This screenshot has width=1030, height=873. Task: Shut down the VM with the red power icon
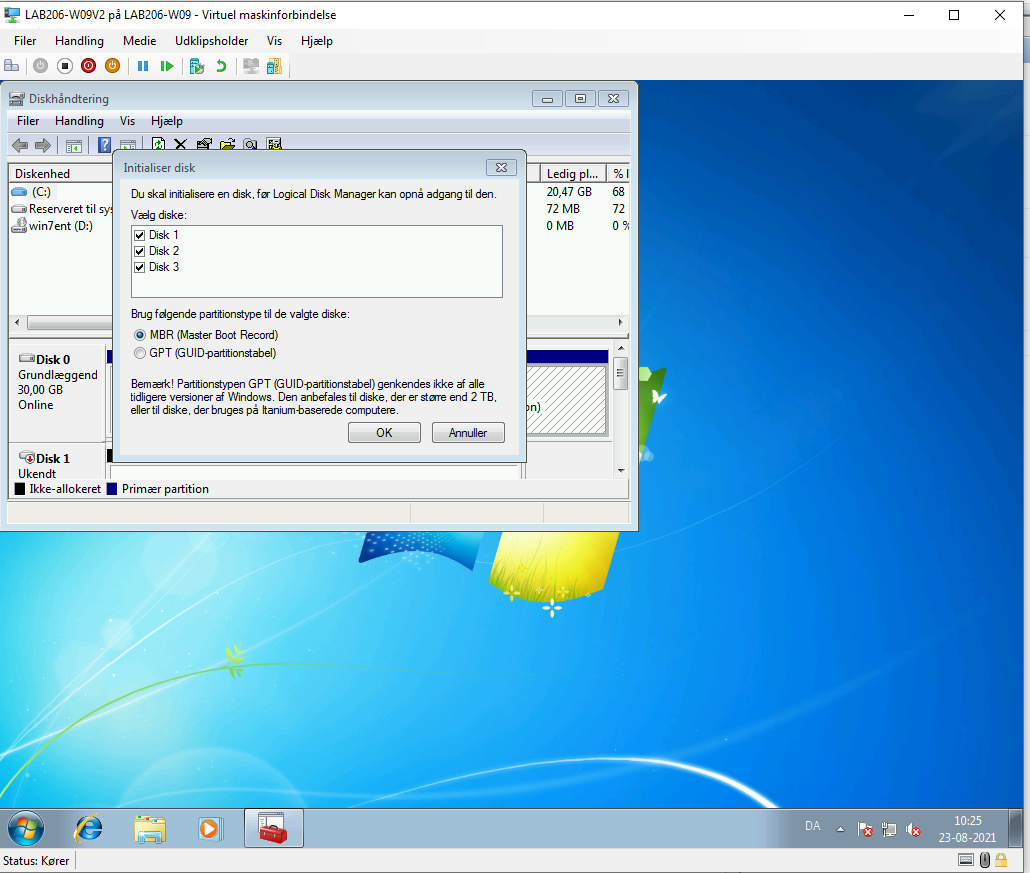pos(88,66)
